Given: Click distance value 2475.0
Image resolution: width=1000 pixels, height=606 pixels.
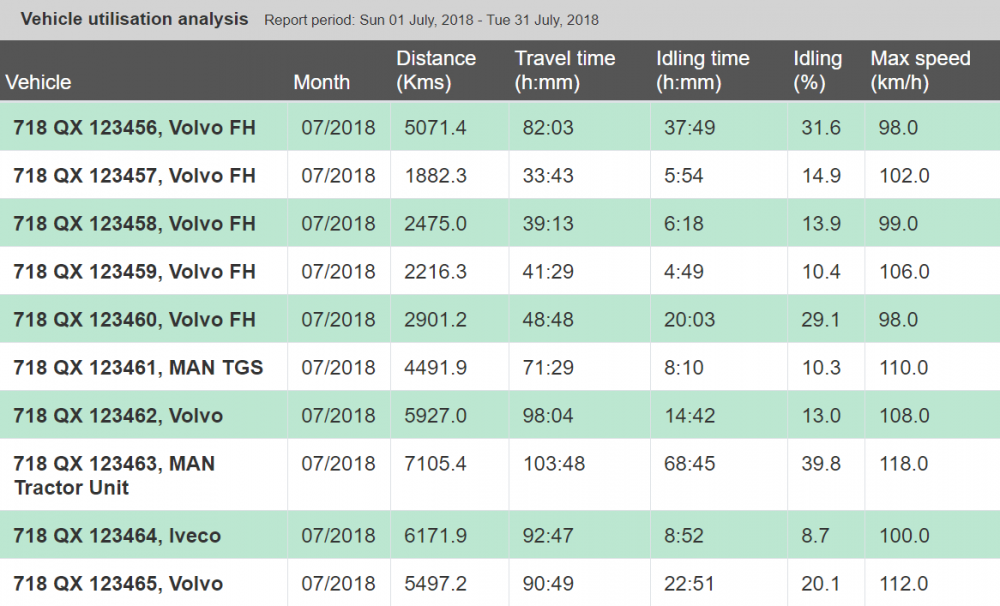Looking at the screenshot, I should [x=436, y=224].
